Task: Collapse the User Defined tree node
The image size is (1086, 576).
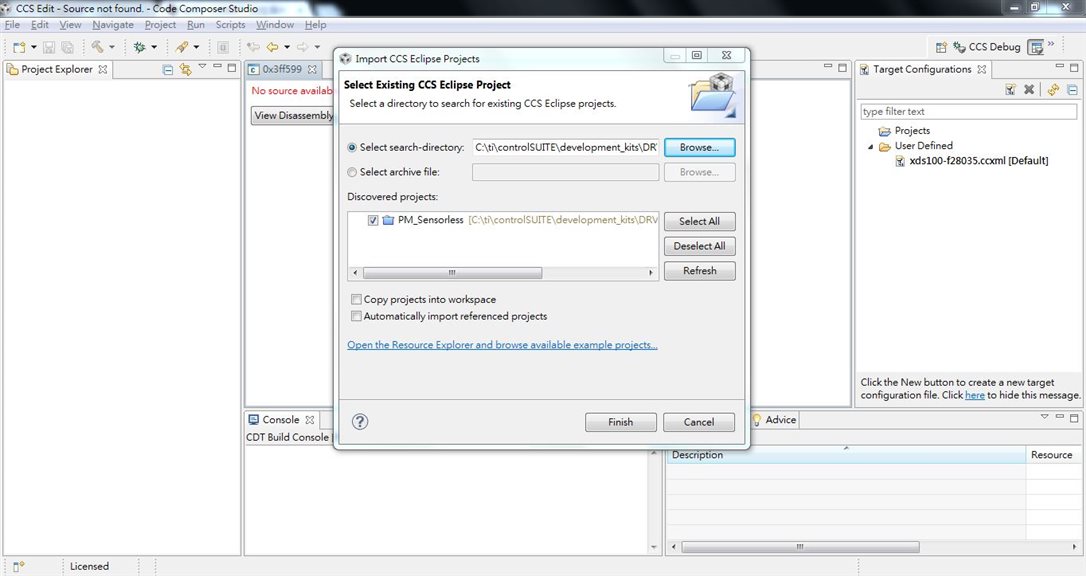Action: [871, 146]
